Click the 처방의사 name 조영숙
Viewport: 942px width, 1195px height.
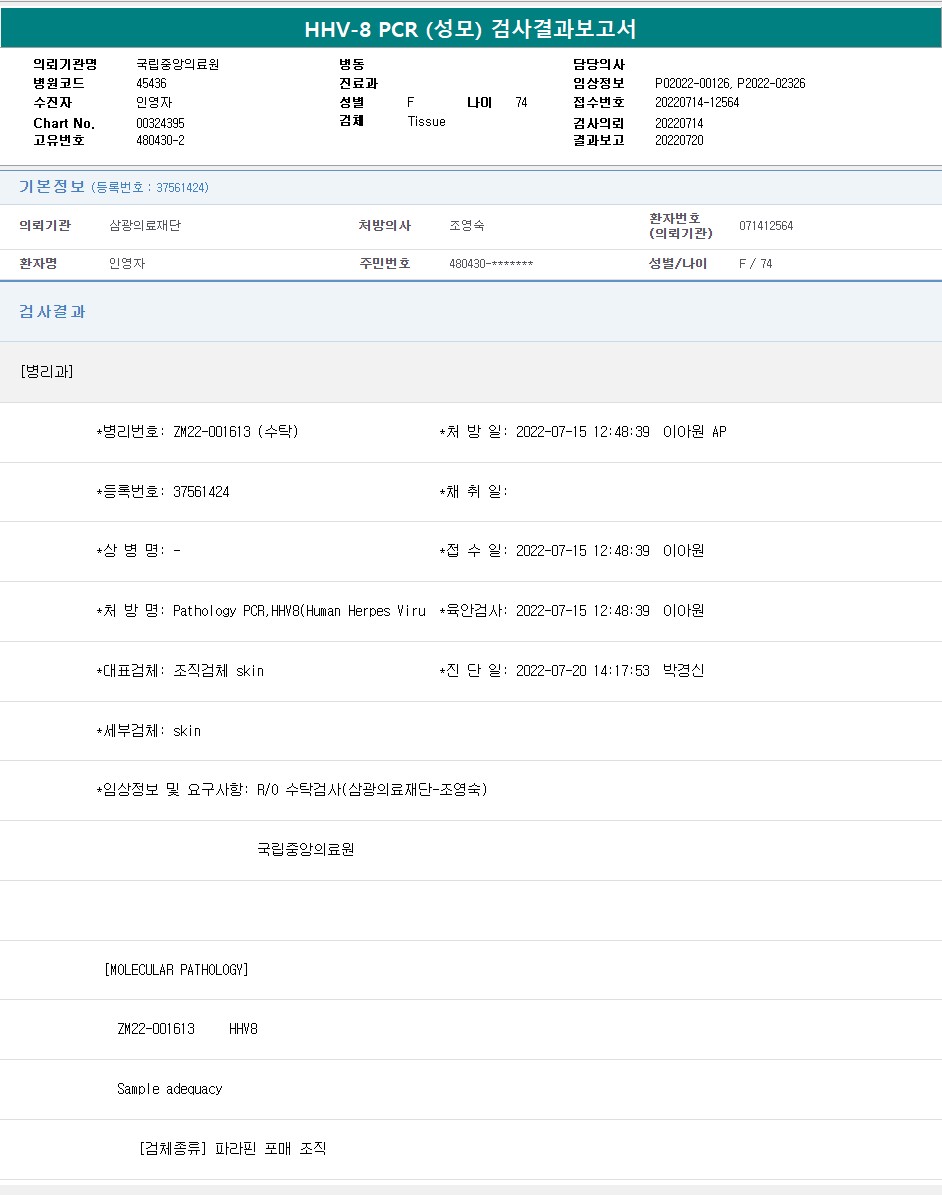467,226
